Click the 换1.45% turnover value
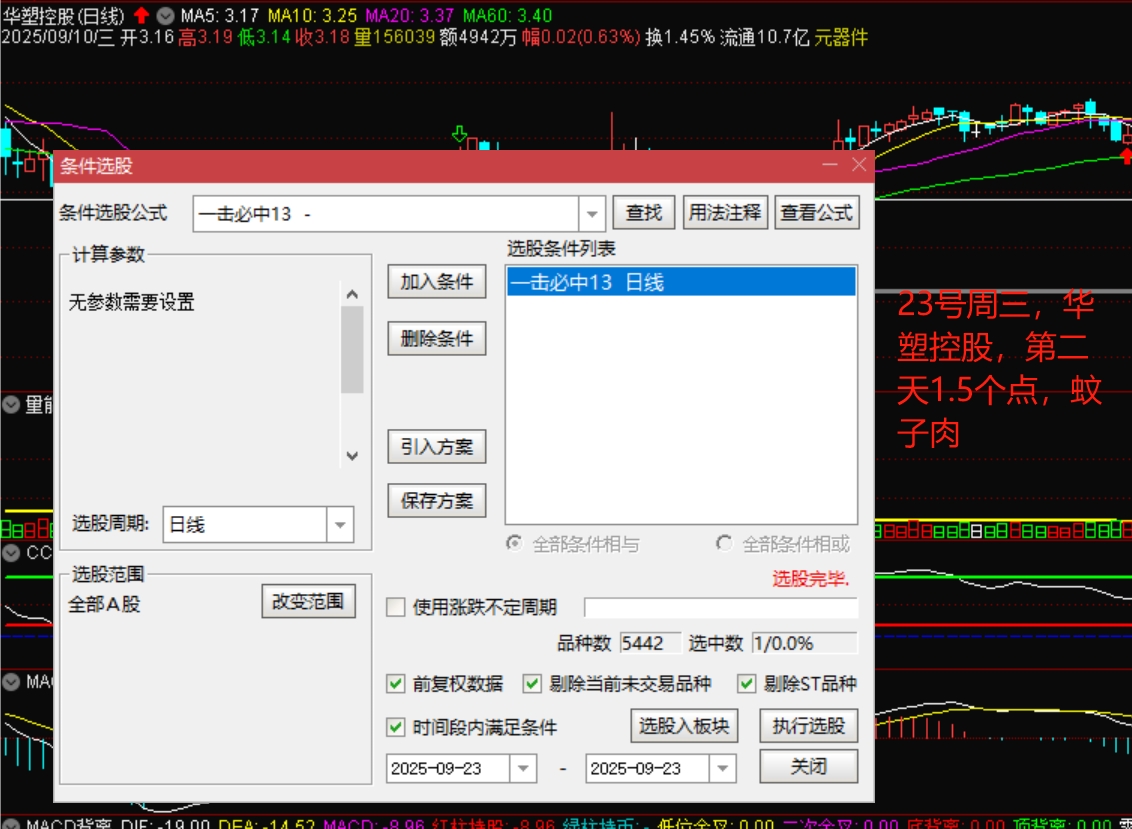This screenshot has width=1132, height=829. pyautogui.click(x=679, y=37)
